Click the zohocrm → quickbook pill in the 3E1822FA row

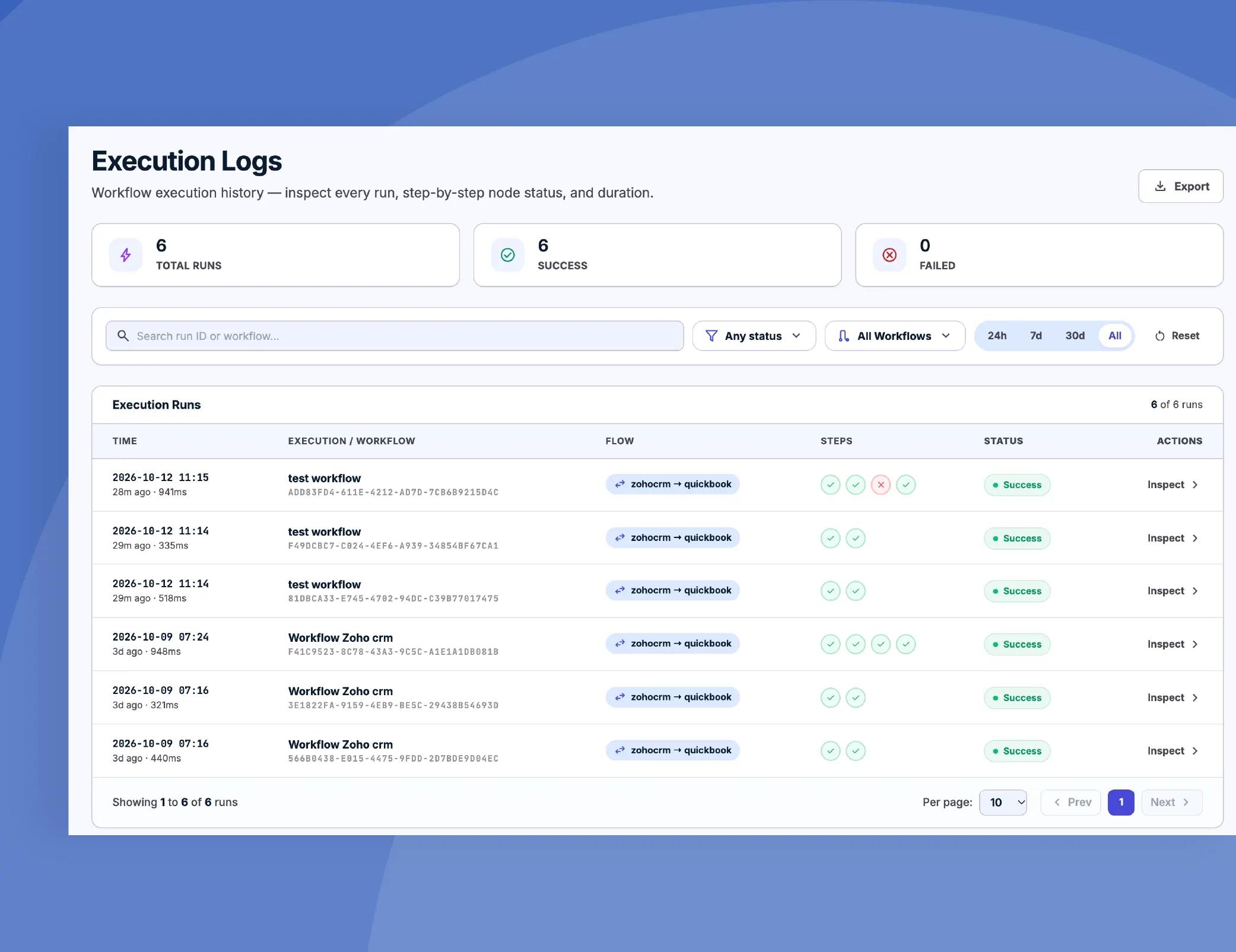pyautogui.click(x=673, y=697)
